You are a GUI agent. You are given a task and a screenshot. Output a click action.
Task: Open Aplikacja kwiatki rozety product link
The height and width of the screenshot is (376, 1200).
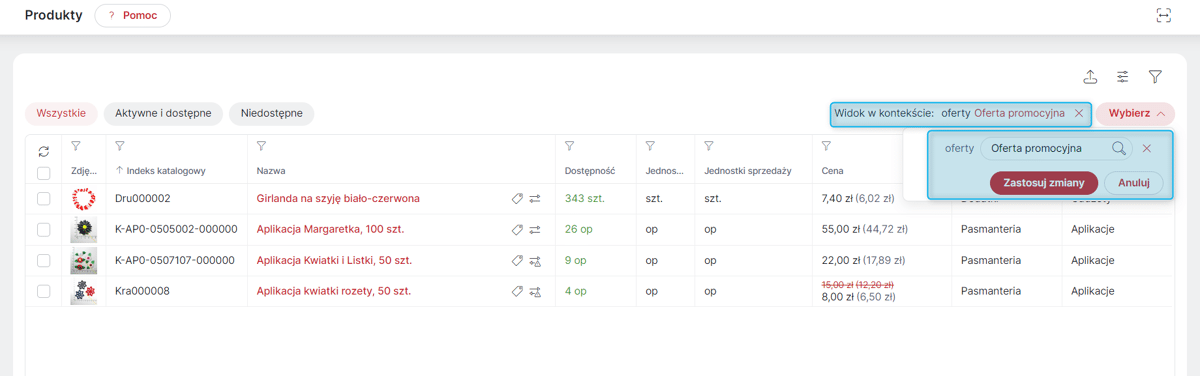[x=334, y=292]
